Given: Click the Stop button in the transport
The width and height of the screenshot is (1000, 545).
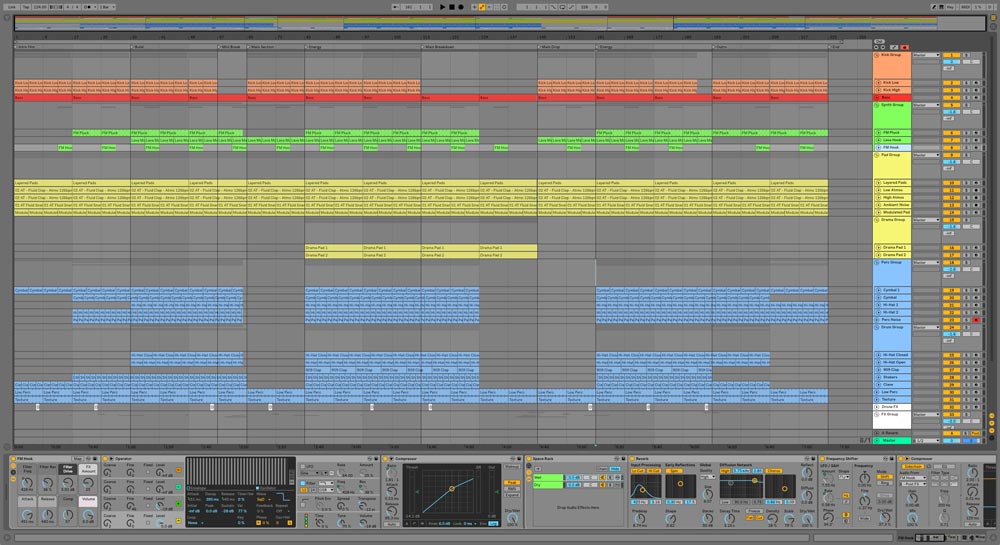Looking at the screenshot, I should (452, 6).
